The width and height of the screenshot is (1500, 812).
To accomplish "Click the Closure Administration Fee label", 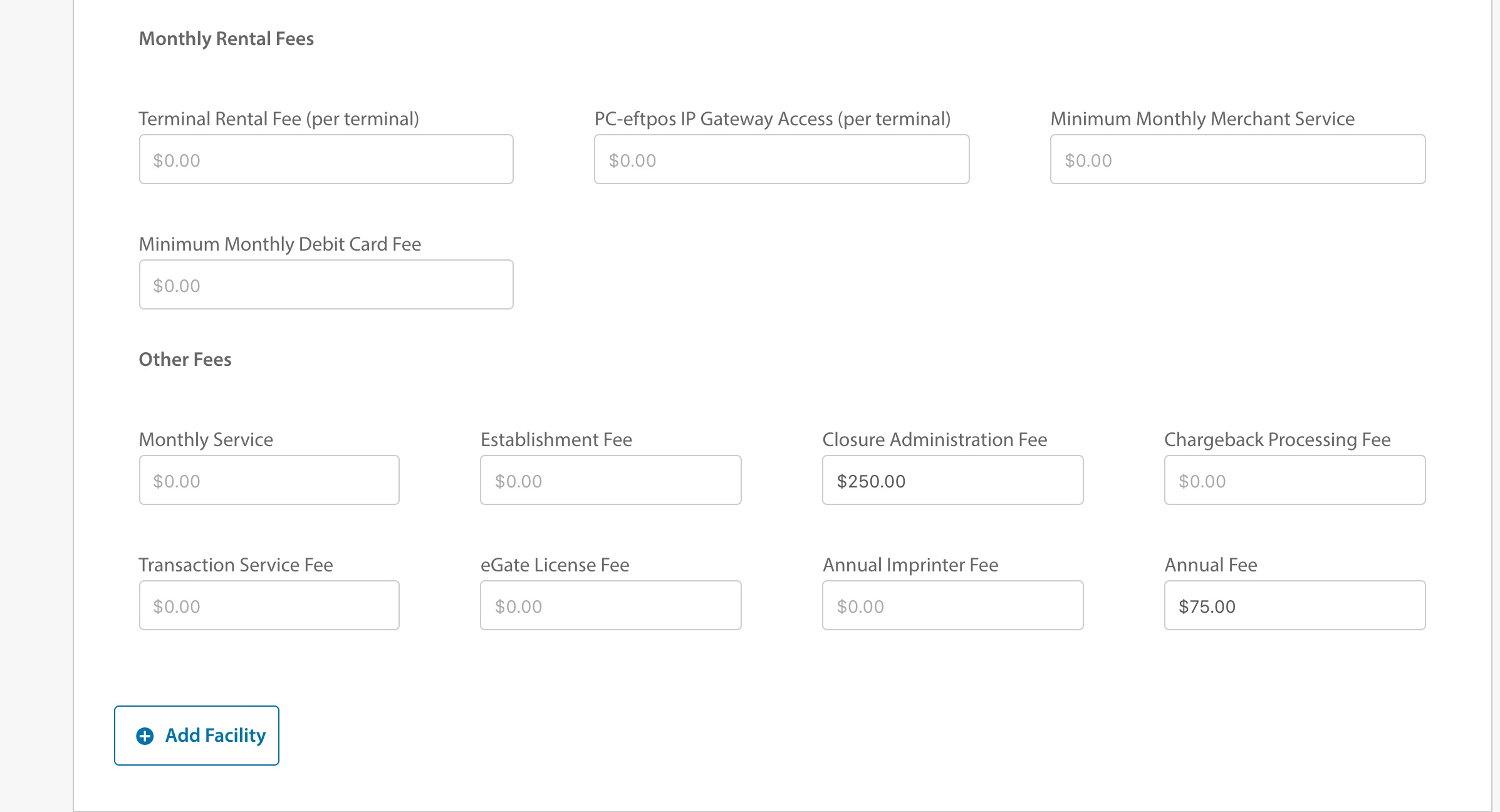I will click(934, 440).
